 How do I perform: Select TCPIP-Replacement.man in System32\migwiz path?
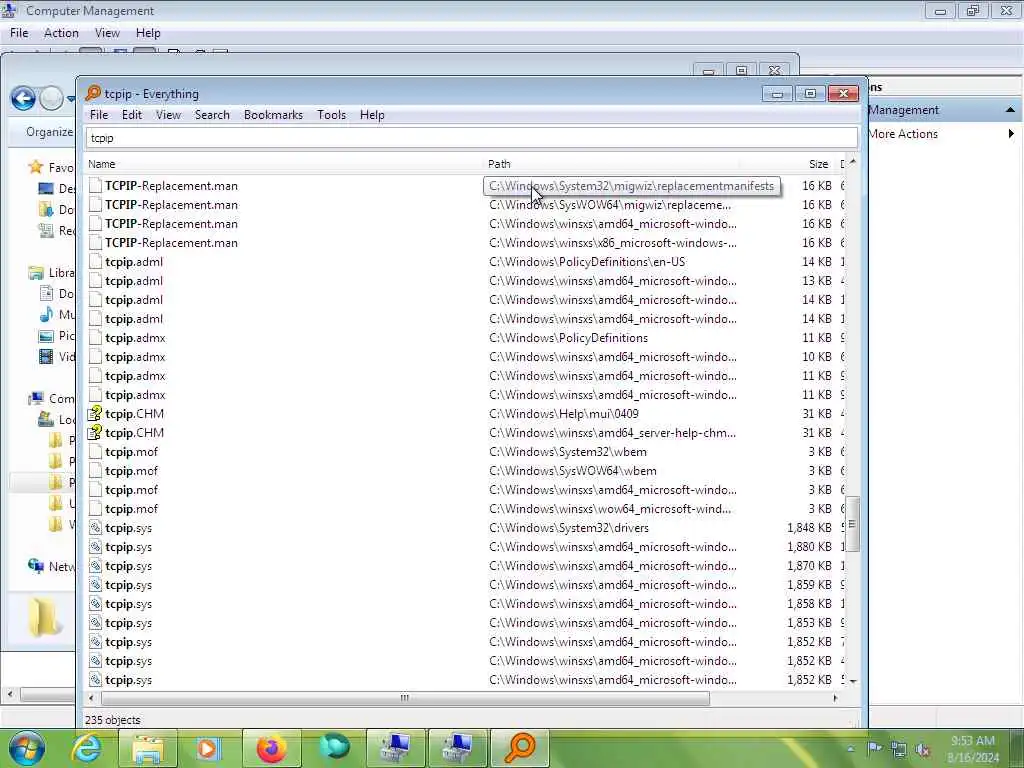pyautogui.click(x=171, y=186)
